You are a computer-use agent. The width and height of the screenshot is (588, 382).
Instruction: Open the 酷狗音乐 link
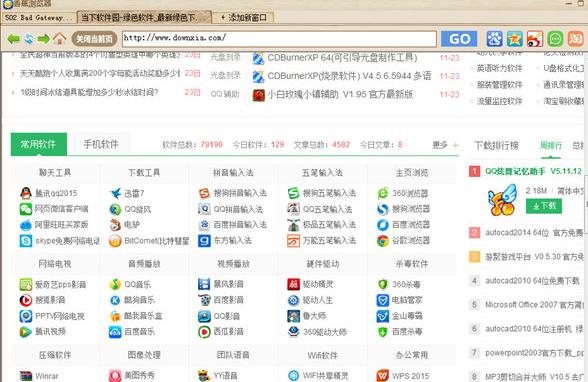(139, 300)
